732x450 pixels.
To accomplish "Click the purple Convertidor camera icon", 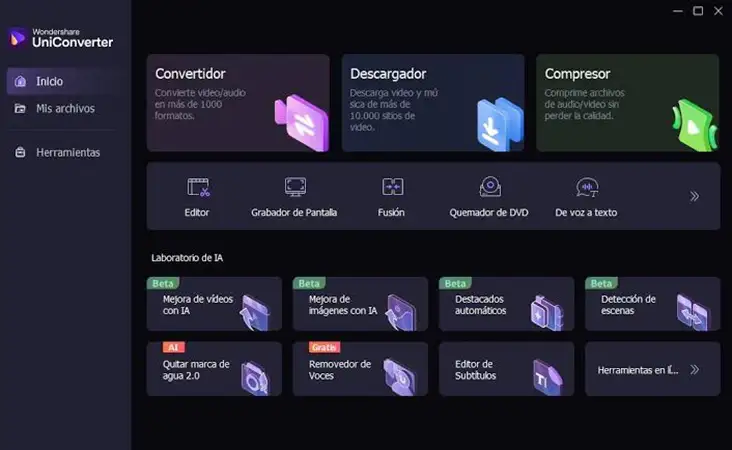I will coord(302,123).
